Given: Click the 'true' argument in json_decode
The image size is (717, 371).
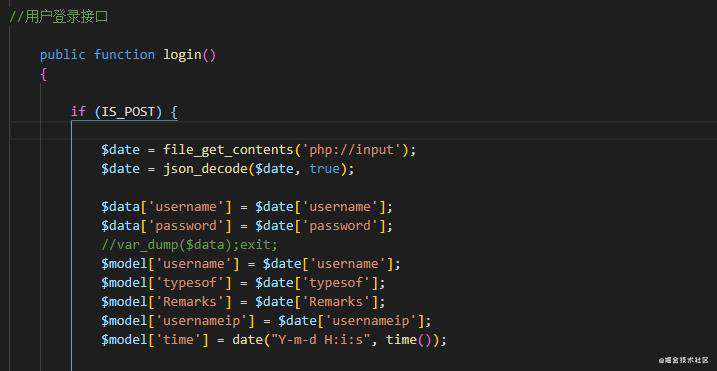Looking at the screenshot, I should coord(325,169).
